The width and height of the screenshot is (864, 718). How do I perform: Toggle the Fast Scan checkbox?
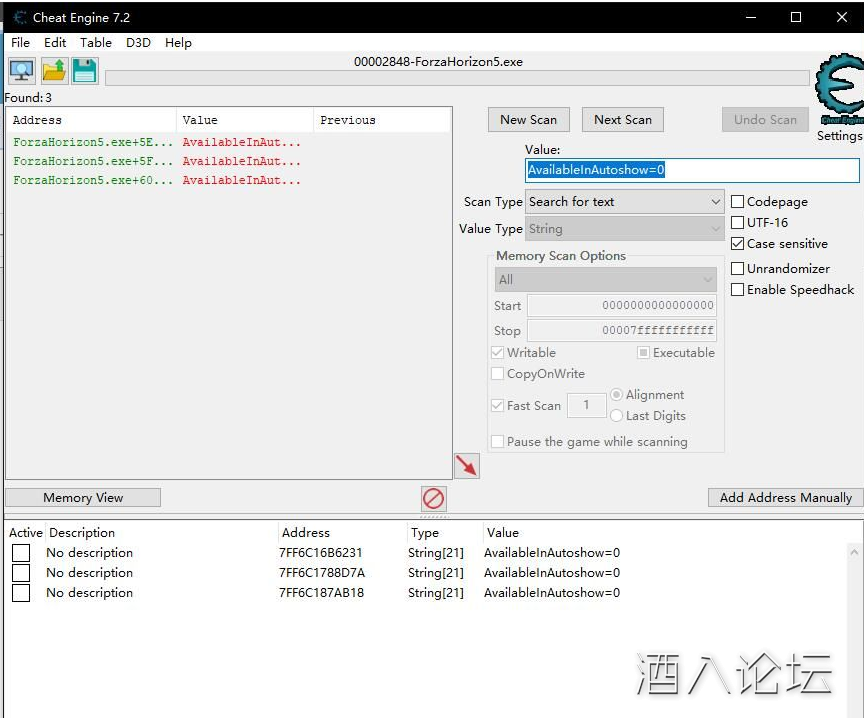click(497, 406)
